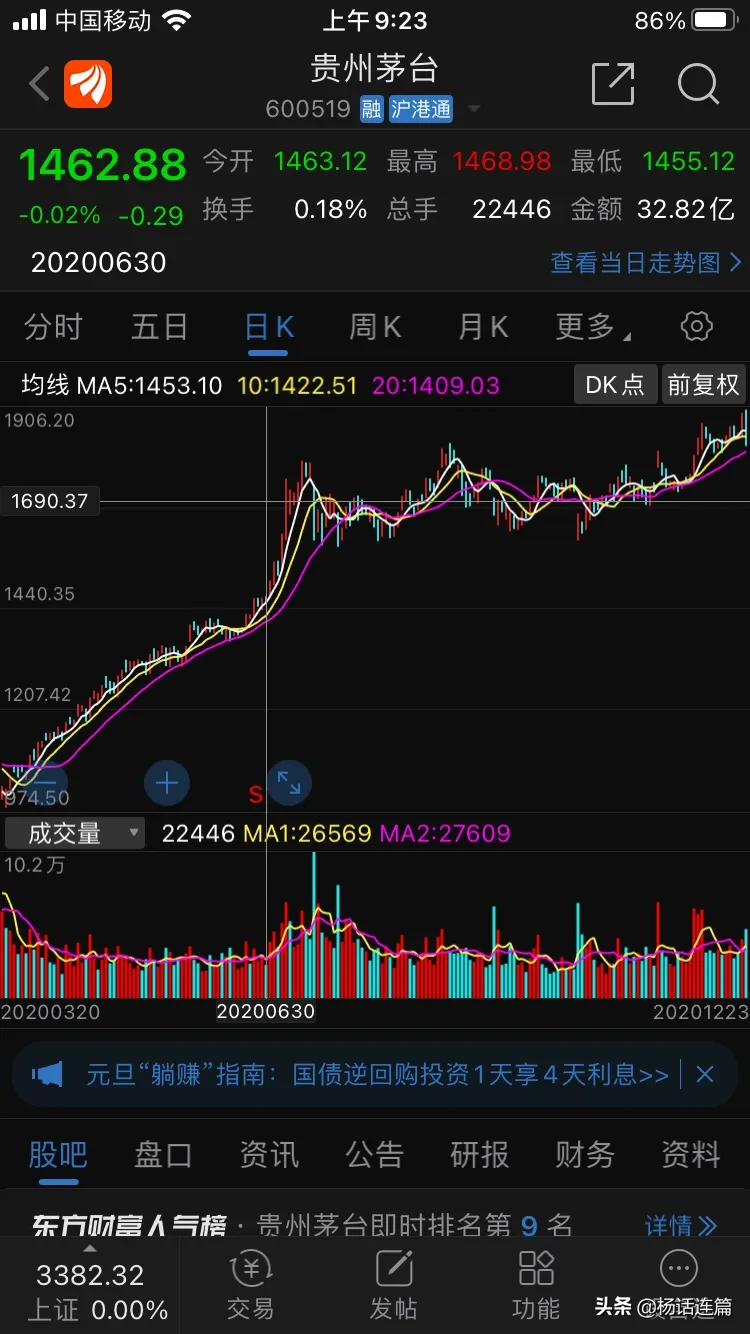
Task: Tap the 最低 1455.12 value
Action: (689, 161)
